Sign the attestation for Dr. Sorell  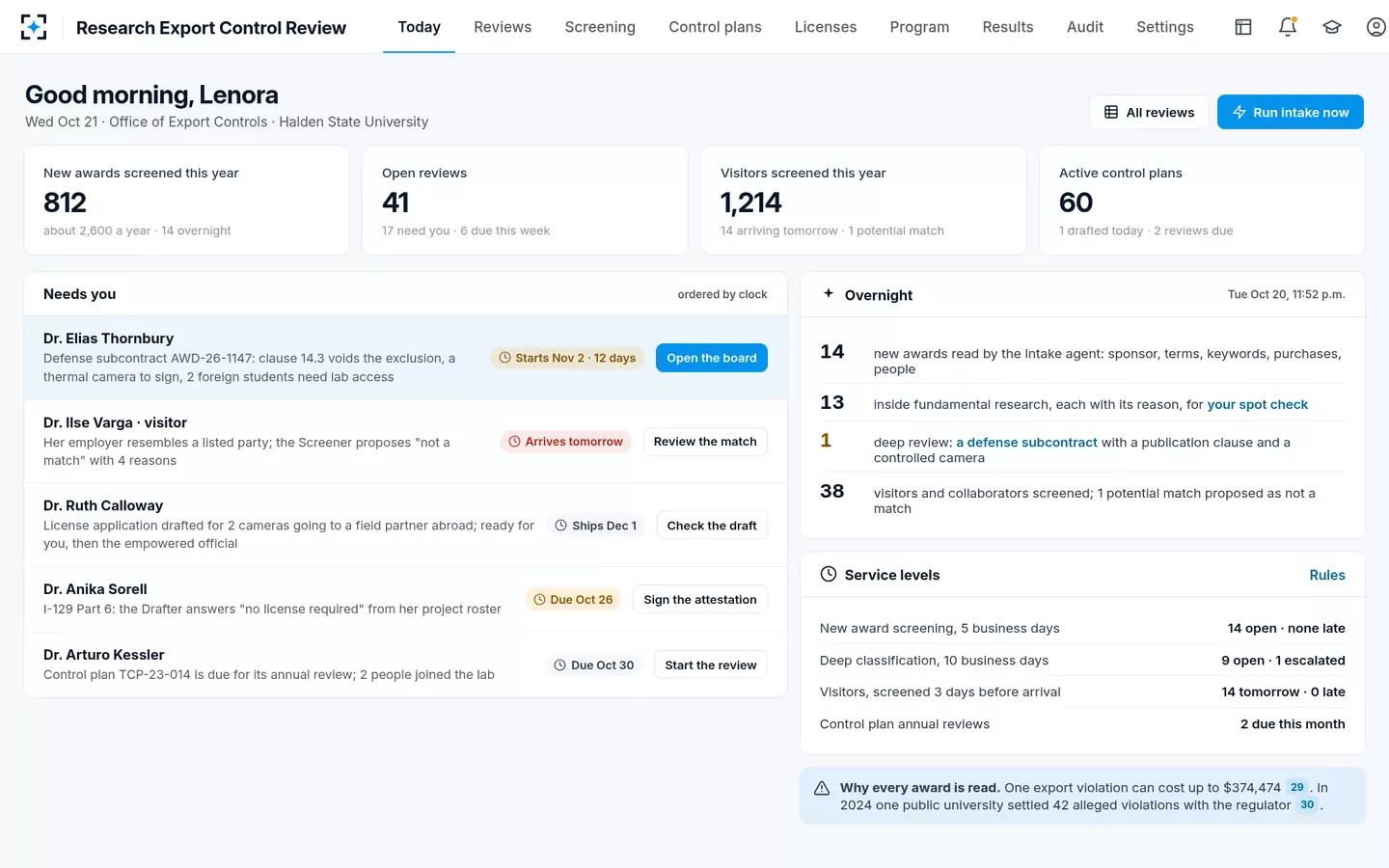700,600
